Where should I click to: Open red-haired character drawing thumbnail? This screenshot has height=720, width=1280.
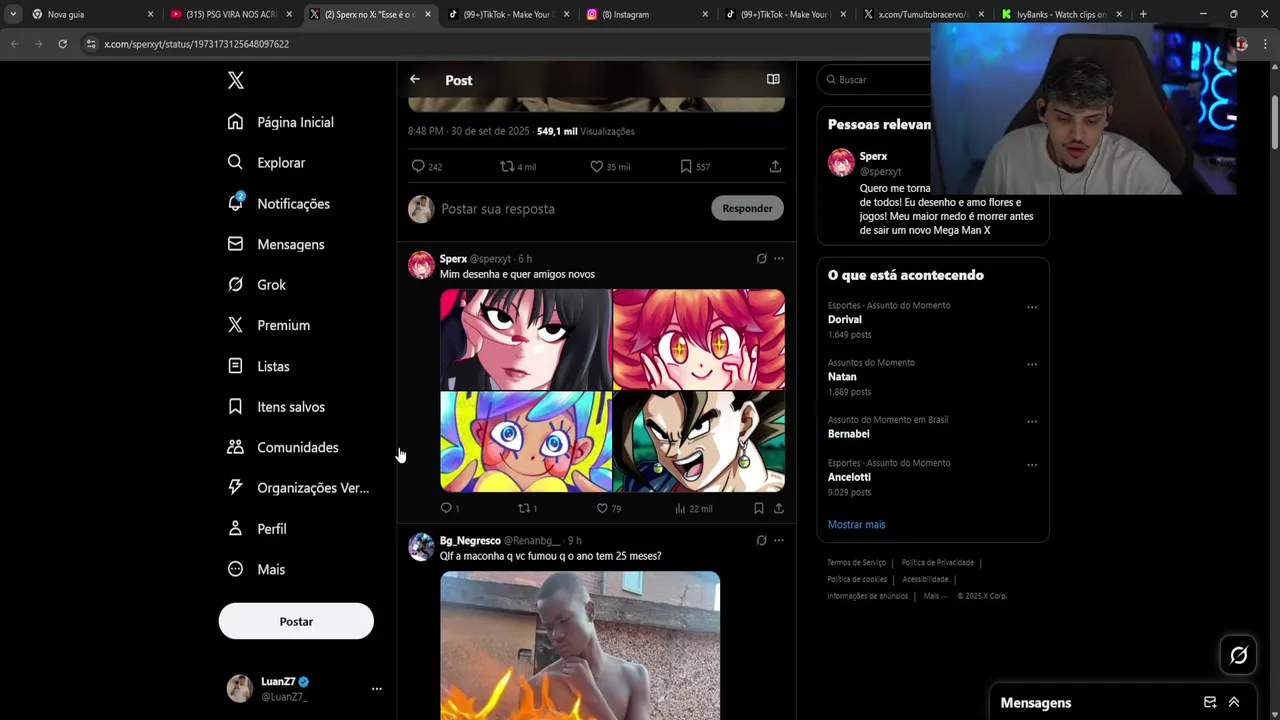pyautogui.click(x=699, y=339)
